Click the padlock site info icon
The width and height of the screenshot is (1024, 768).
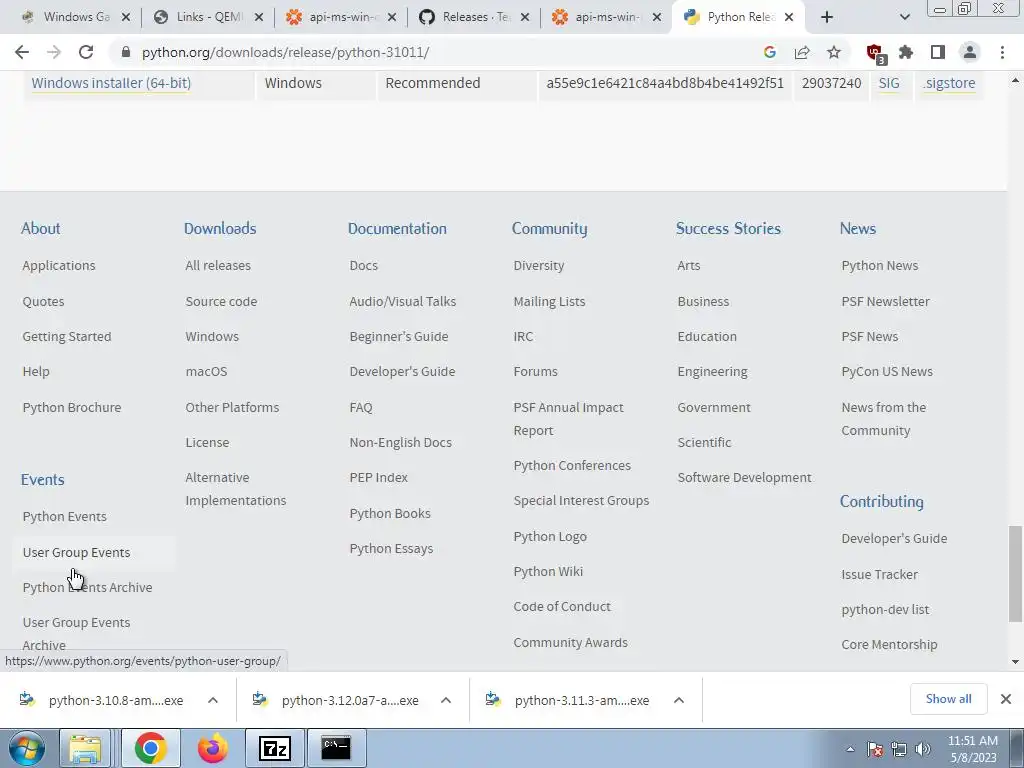click(x=126, y=52)
